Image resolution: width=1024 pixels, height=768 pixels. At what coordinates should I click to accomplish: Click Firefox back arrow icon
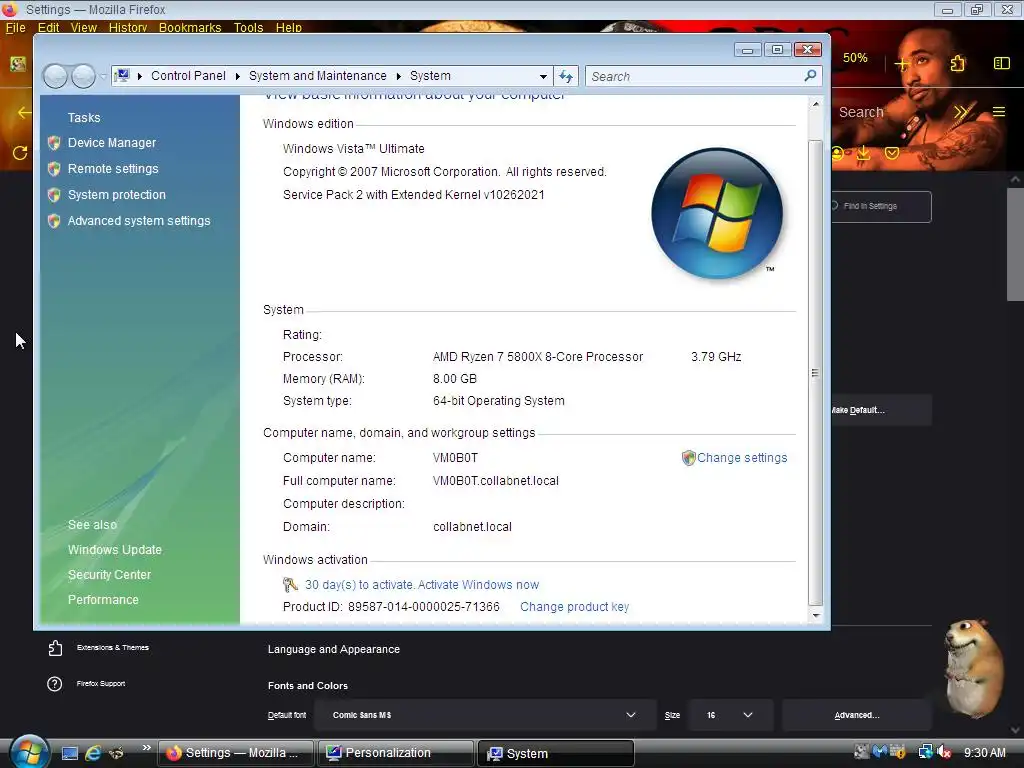point(24,112)
